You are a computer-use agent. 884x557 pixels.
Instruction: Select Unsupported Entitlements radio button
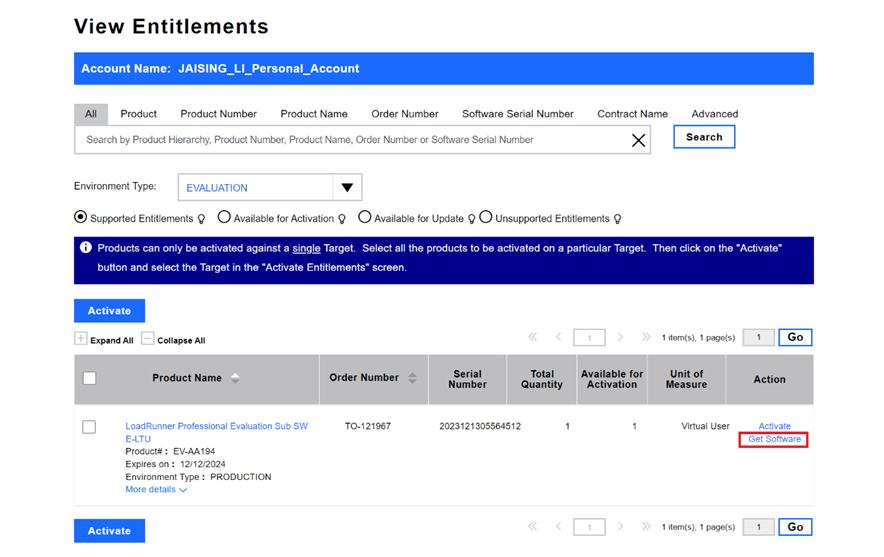(485, 217)
